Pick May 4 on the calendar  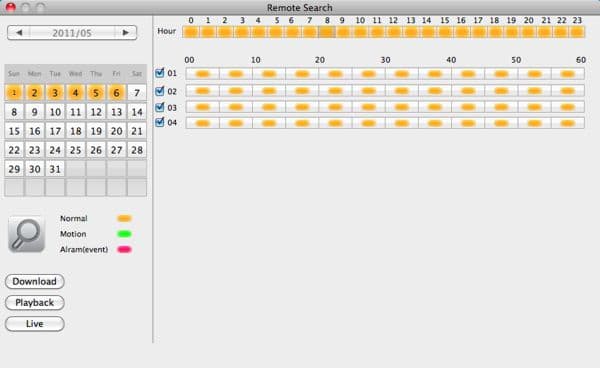(75, 93)
